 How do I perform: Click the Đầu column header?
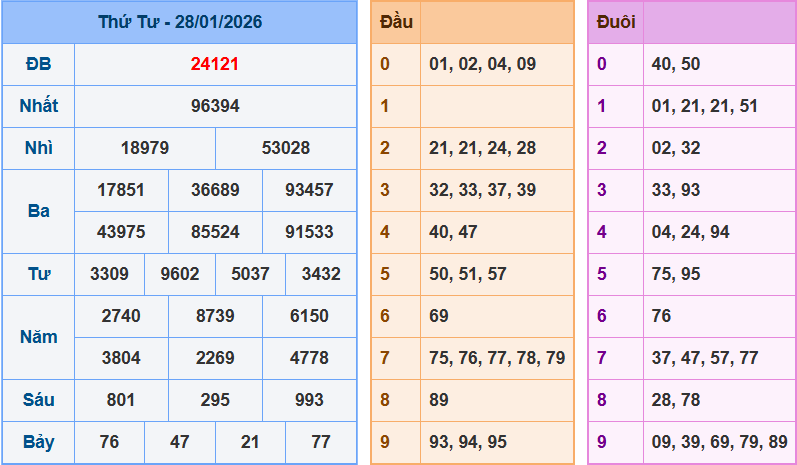coord(396,22)
